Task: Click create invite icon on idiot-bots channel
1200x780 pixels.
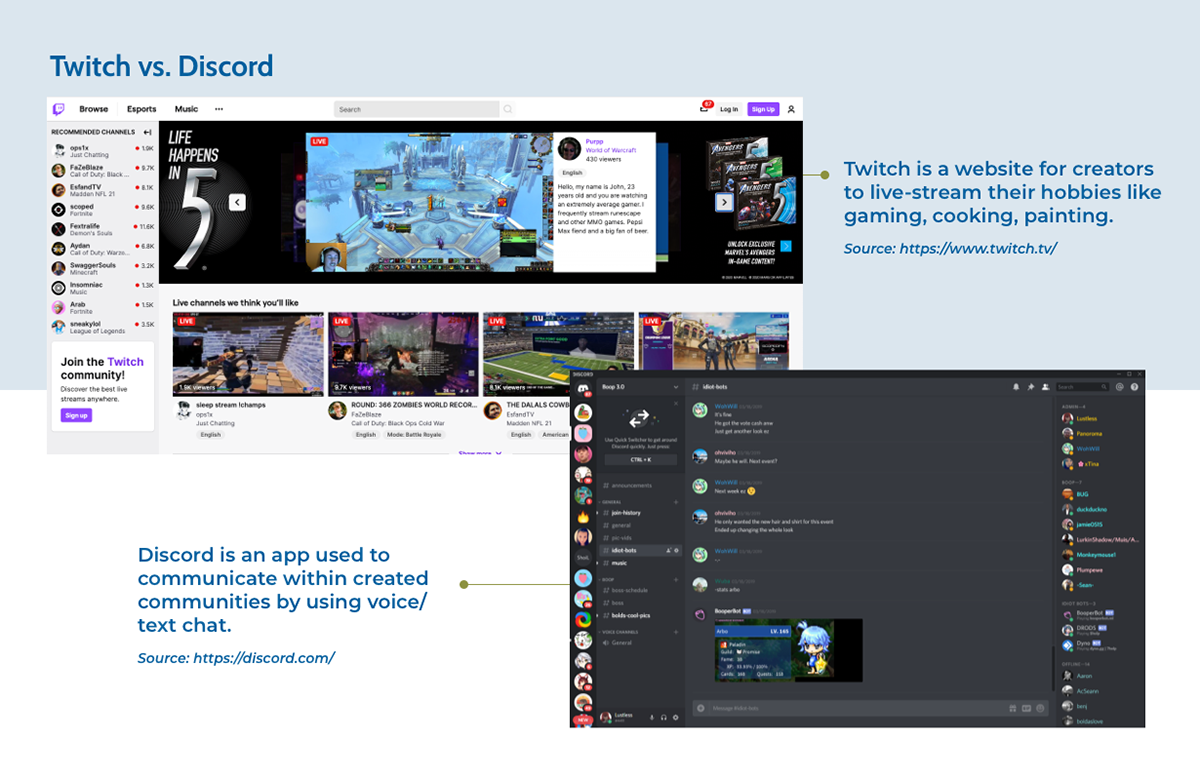Action: (x=668, y=550)
